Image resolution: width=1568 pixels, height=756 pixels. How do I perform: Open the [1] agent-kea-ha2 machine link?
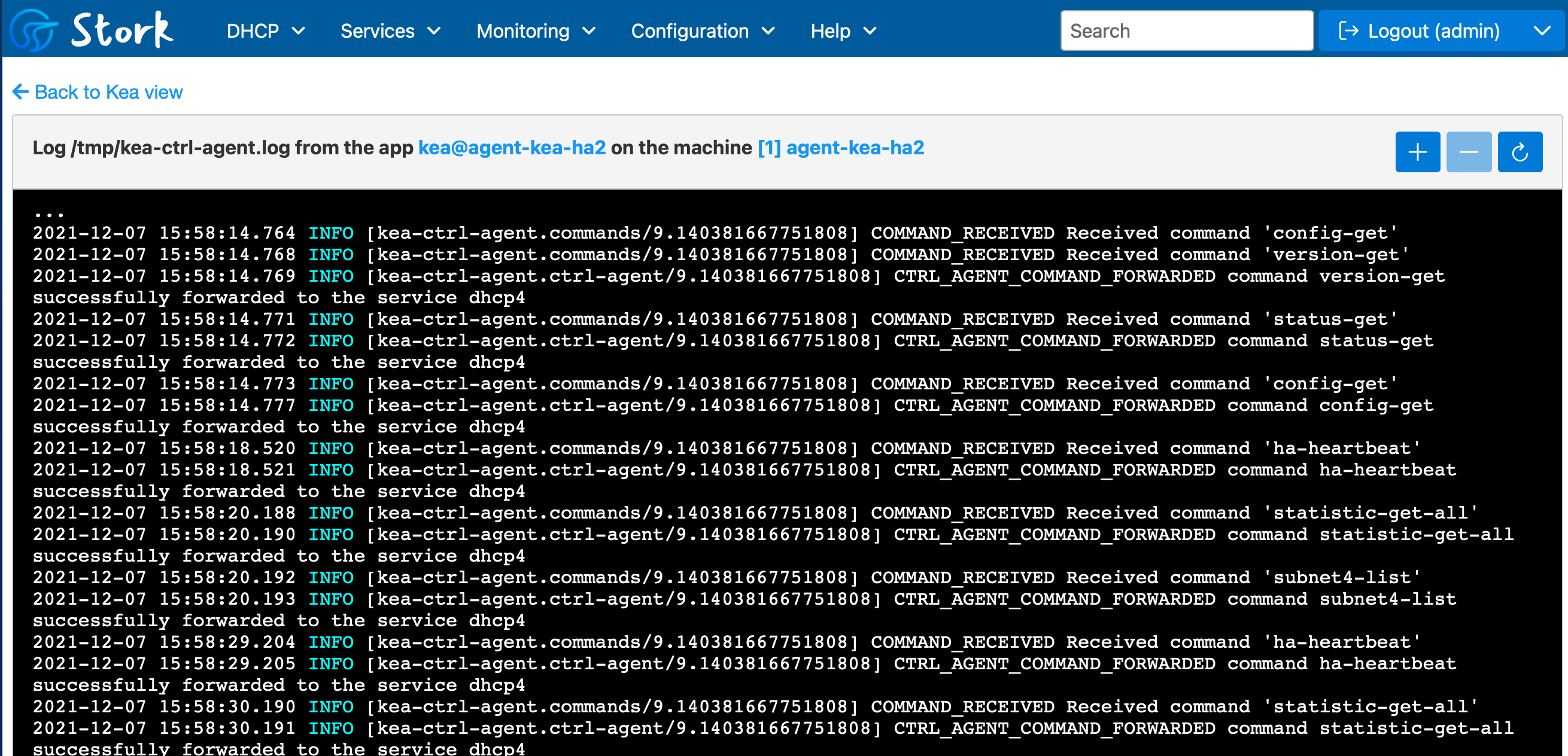(x=840, y=148)
